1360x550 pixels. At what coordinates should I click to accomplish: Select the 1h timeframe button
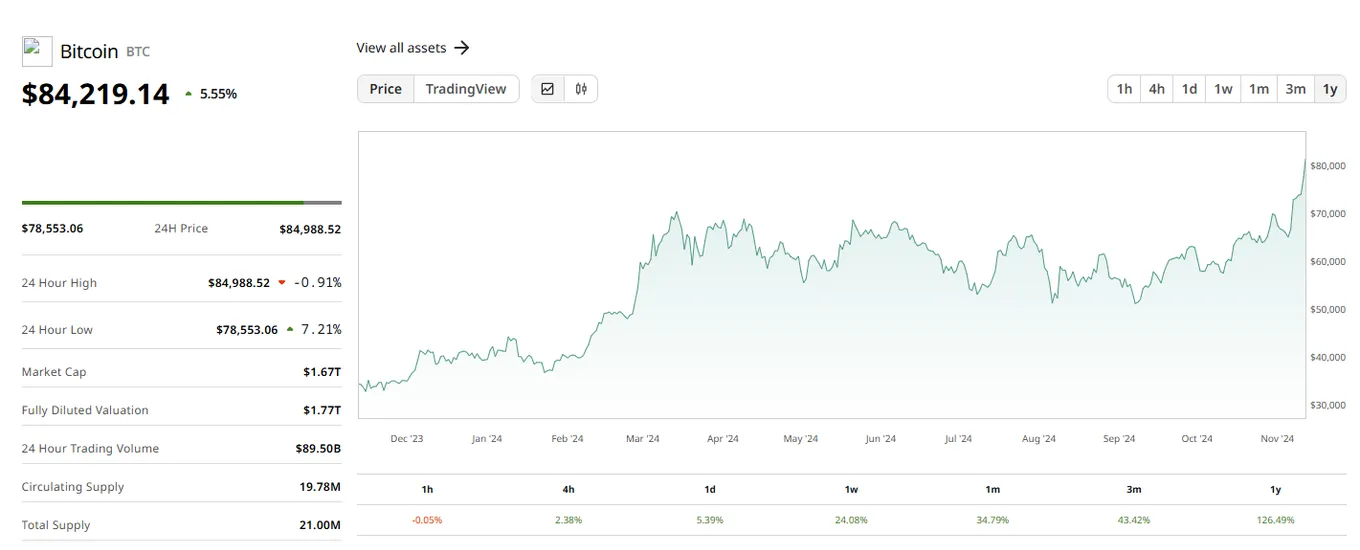(1124, 89)
